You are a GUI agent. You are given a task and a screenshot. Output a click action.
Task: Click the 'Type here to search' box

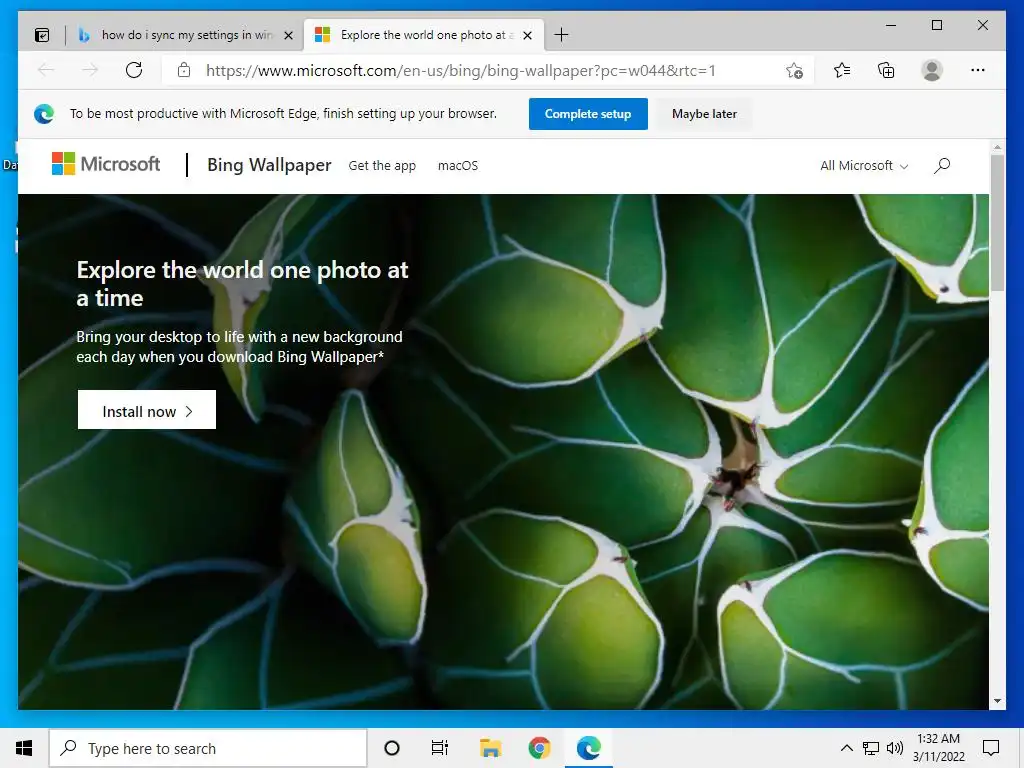[x=208, y=748]
